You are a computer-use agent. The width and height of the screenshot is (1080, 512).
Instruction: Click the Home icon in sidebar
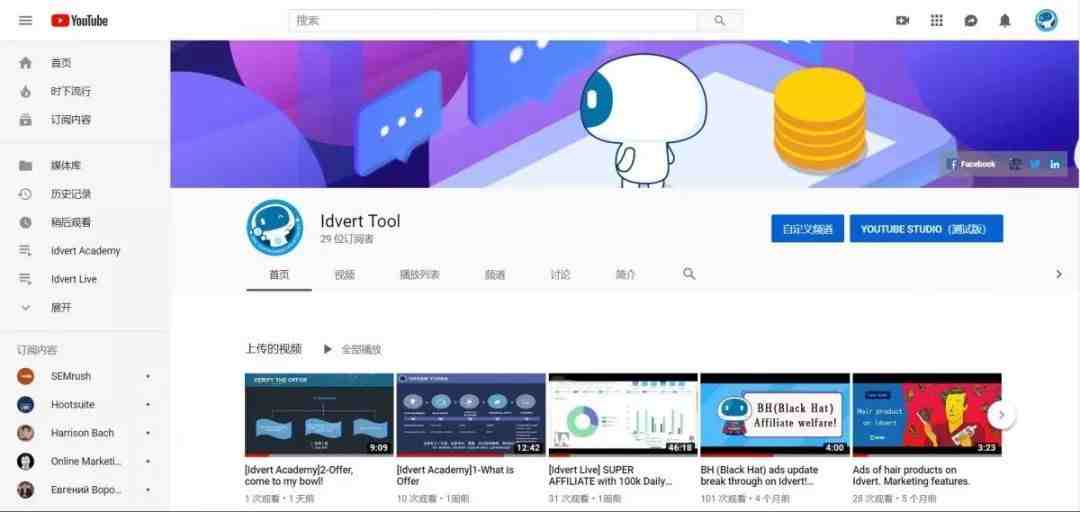click(x=25, y=63)
